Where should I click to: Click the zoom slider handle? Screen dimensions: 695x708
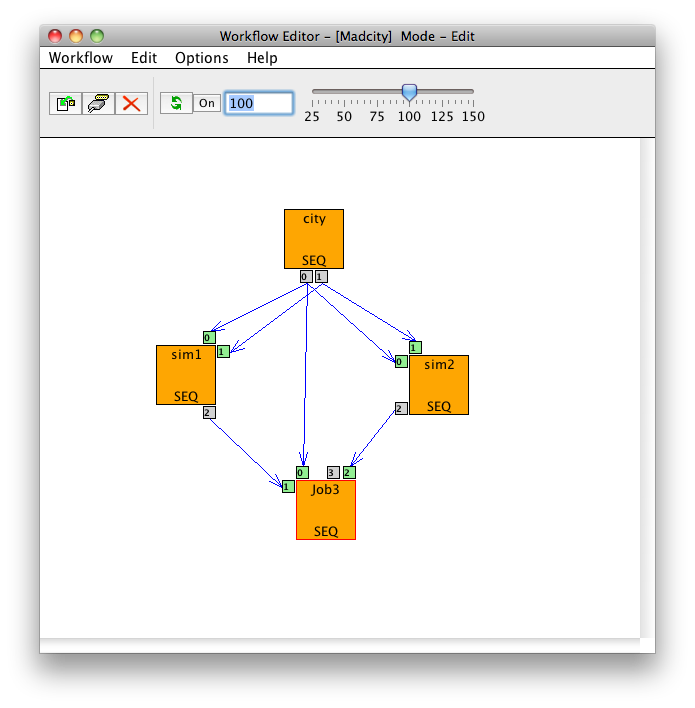pyautogui.click(x=409, y=92)
